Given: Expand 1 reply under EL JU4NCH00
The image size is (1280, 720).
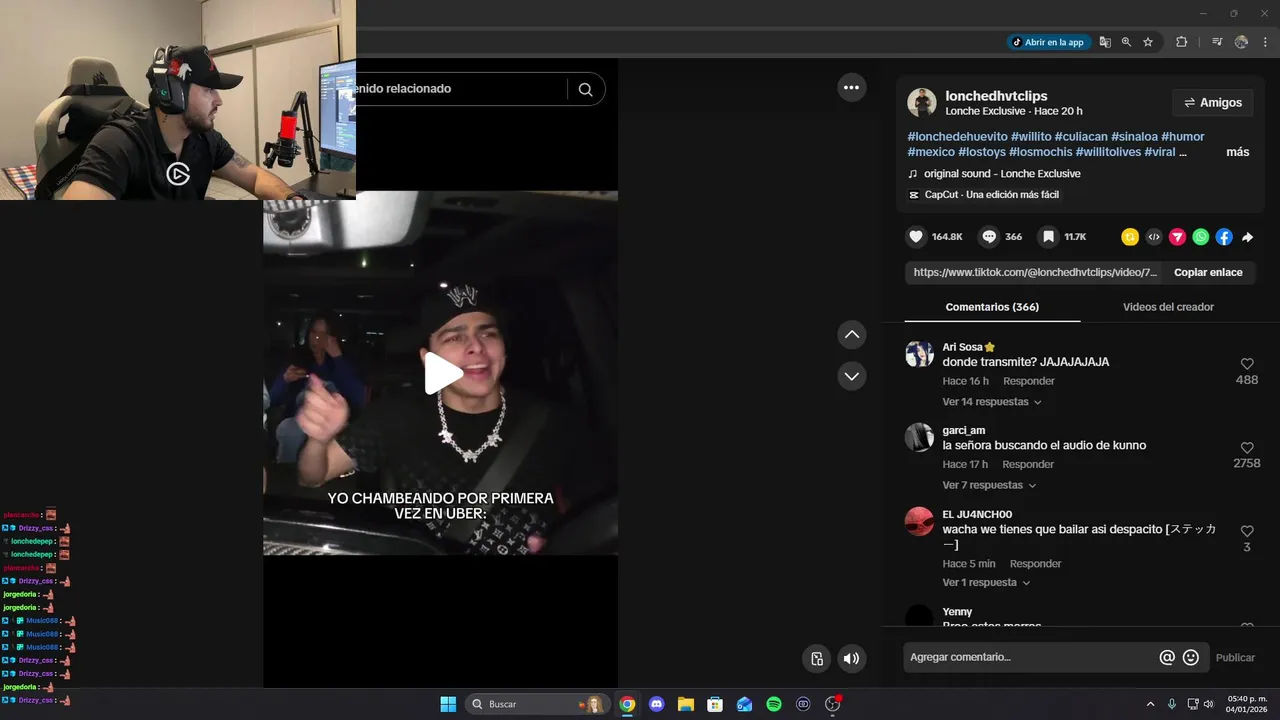Looking at the screenshot, I should tap(986, 582).
